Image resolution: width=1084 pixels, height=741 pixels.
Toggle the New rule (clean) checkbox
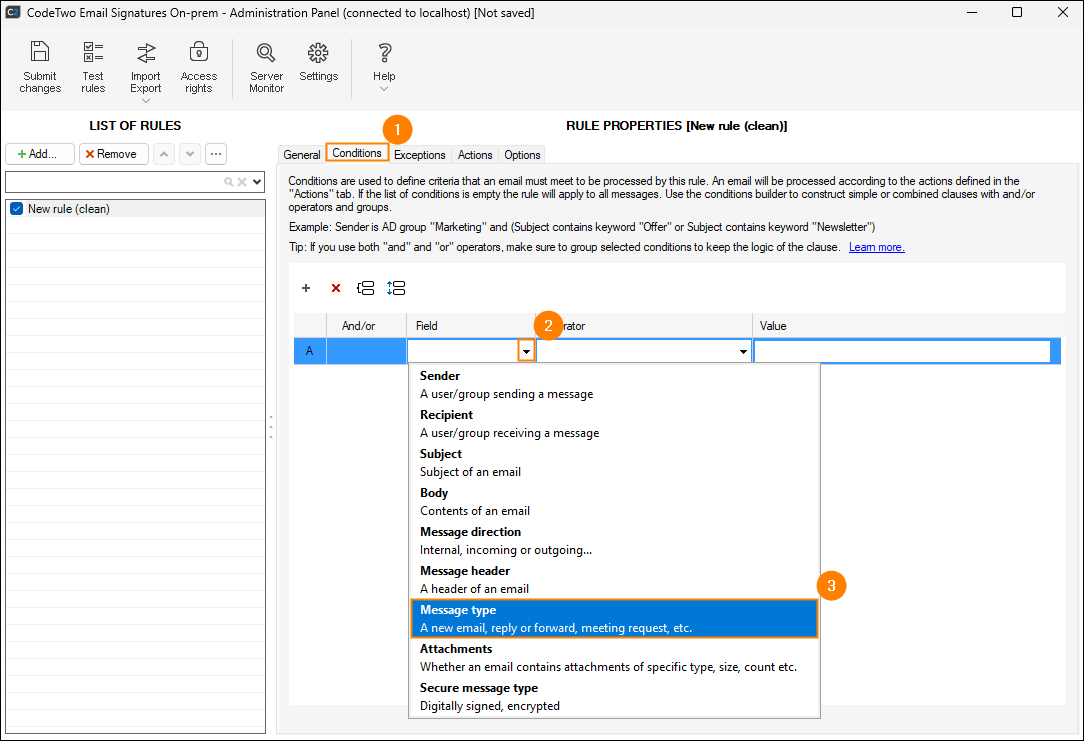[x=16, y=209]
